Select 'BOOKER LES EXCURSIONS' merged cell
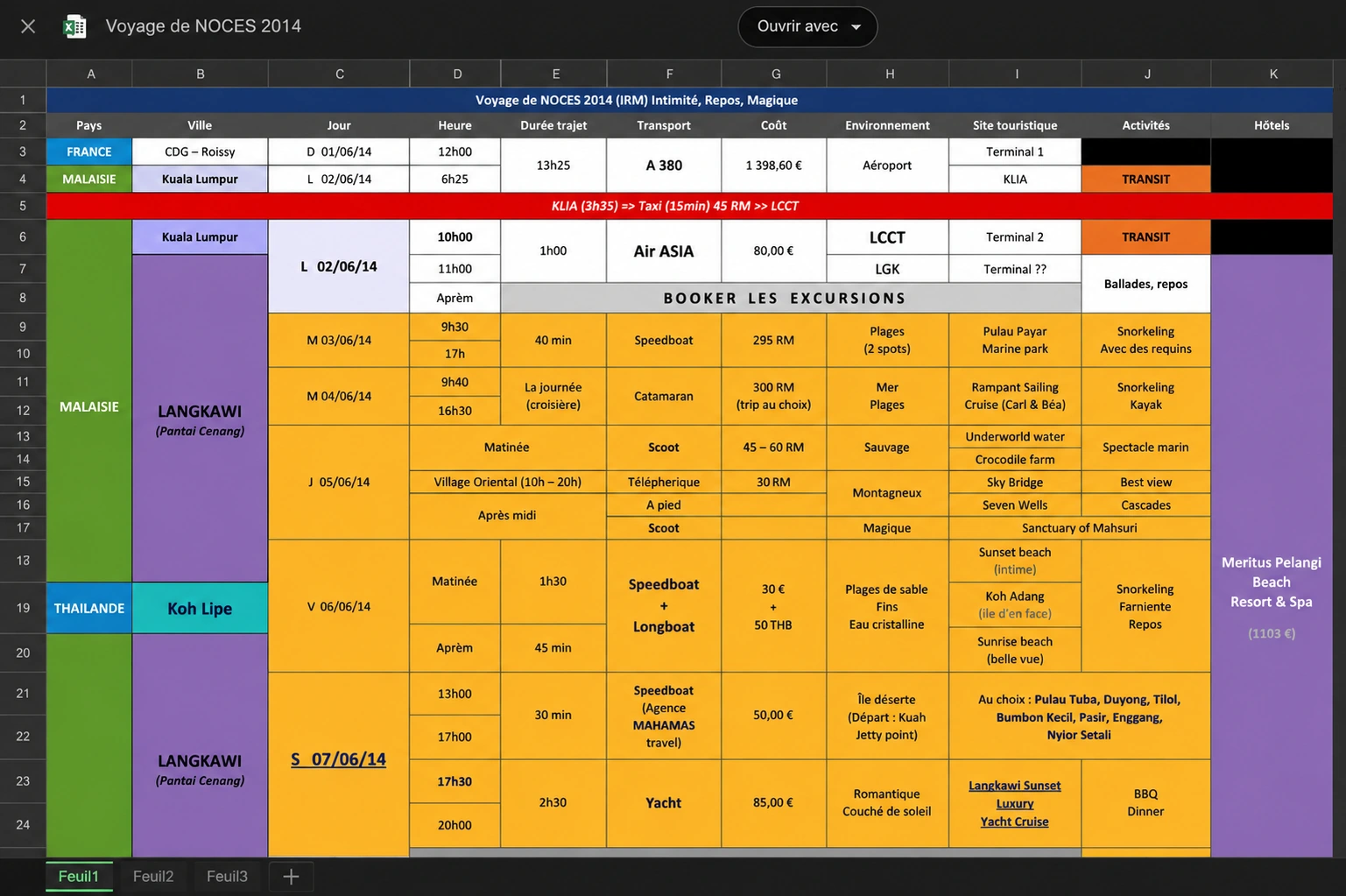1346x896 pixels. (791, 298)
